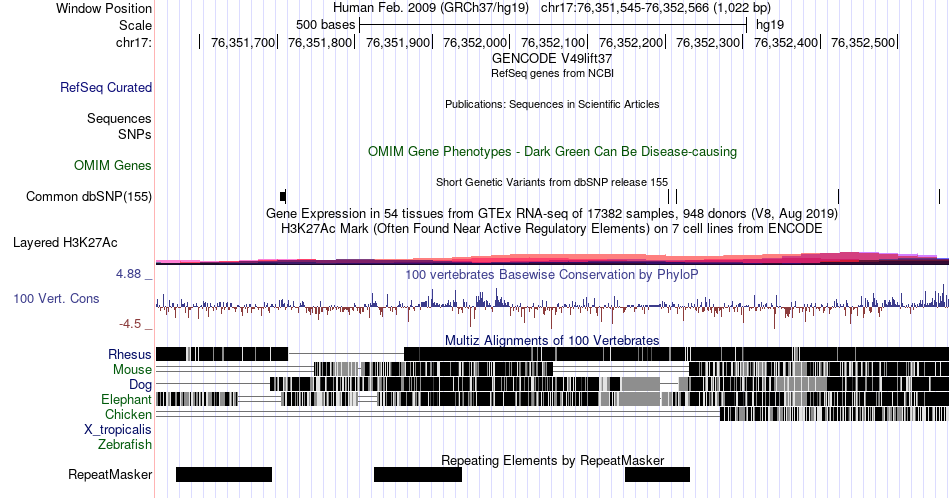Click the SNPs track label
The height and width of the screenshot is (498, 950).
coord(135,134)
